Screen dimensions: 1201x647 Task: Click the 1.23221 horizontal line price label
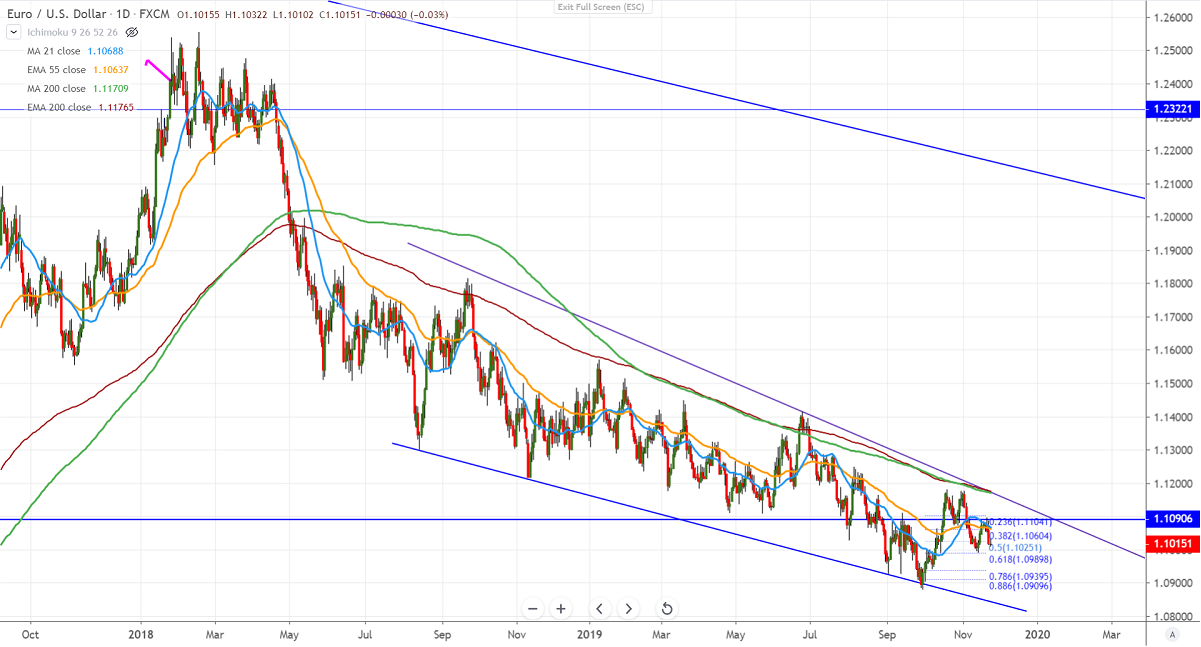1171,110
